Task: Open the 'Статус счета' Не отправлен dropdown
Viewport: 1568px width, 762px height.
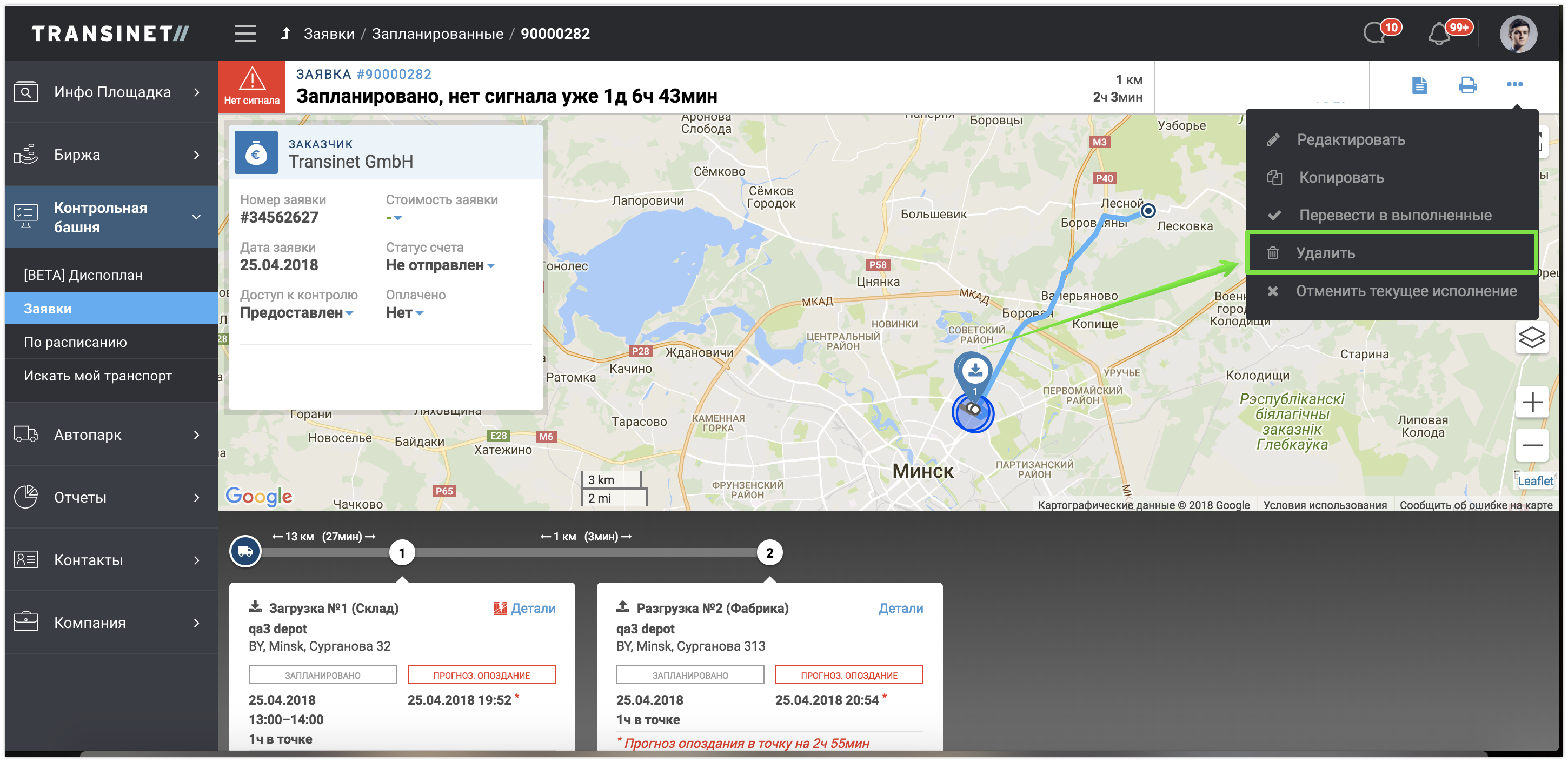Action: [440, 265]
